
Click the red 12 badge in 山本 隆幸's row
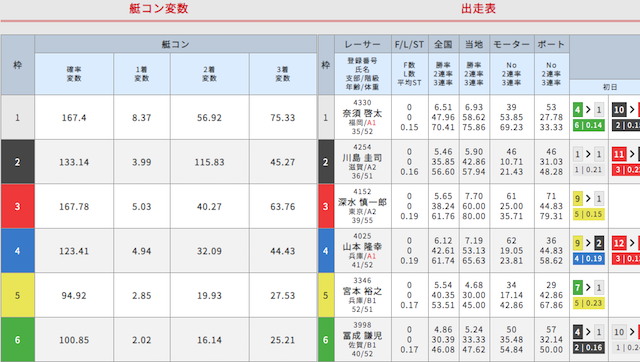click(619, 243)
